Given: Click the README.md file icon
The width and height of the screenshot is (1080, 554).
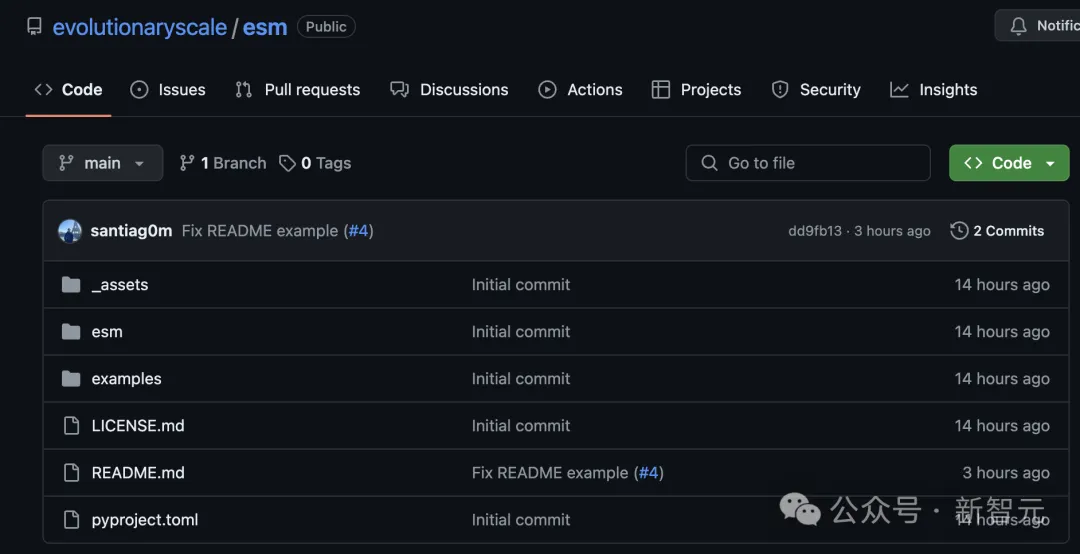Looking at the screenshot, I should tap(71, 472).
